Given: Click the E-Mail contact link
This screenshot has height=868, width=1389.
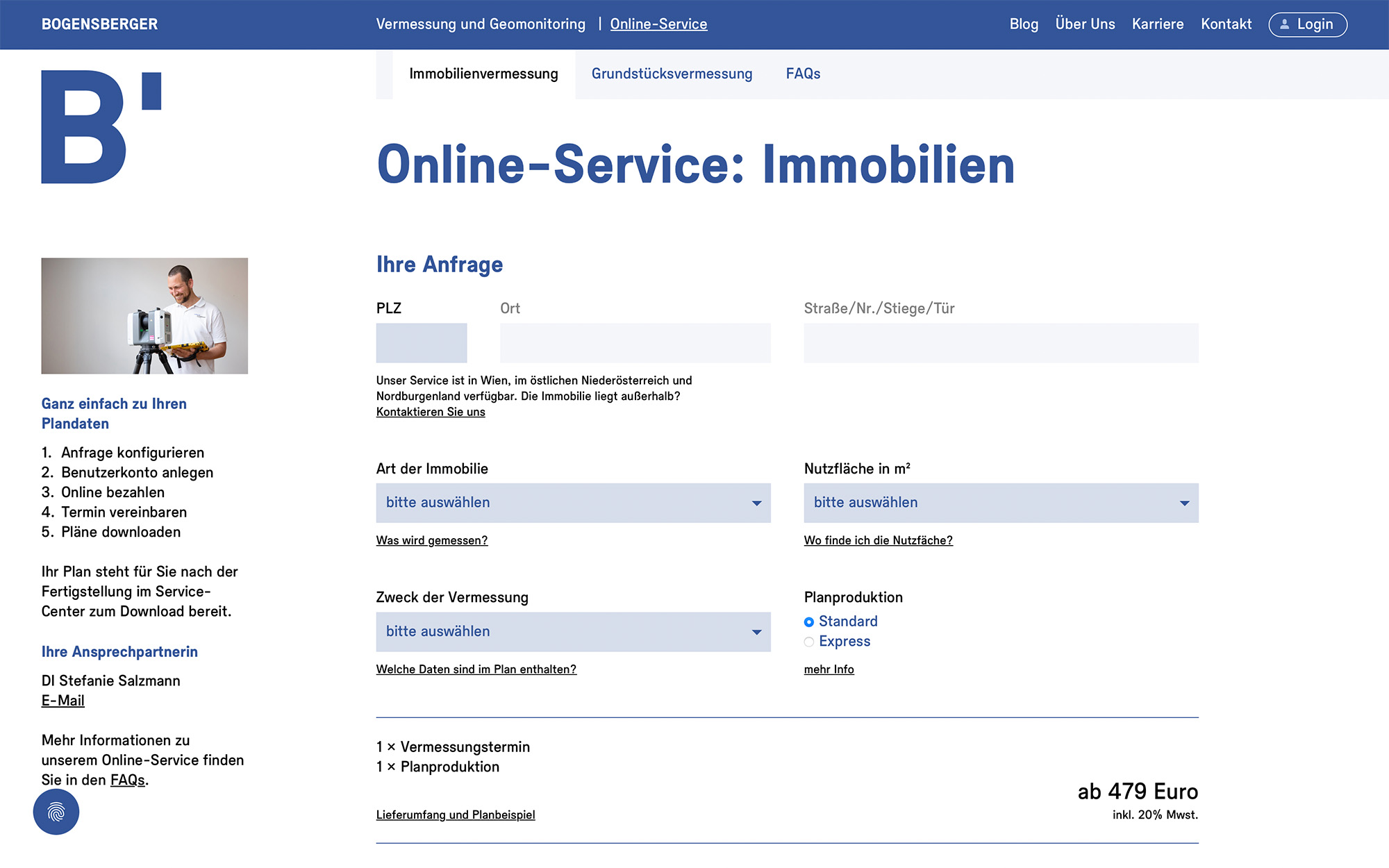Looking at the screenshot, I should coord(63,701).
